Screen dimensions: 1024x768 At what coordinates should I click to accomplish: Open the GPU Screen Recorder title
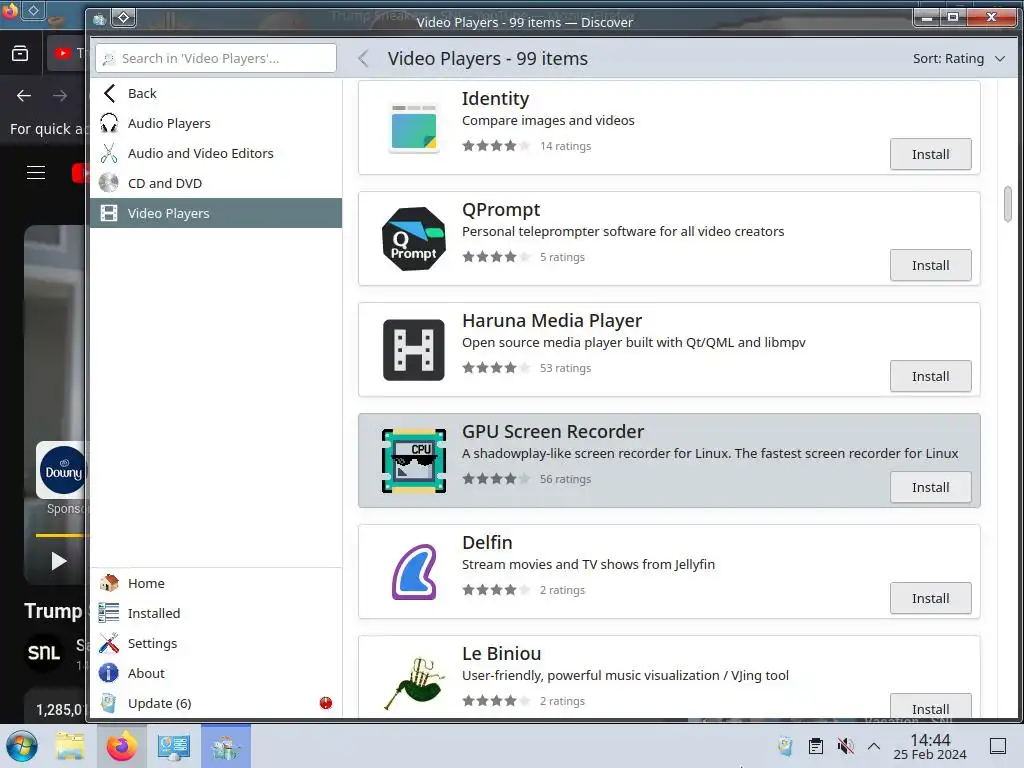point(552,432)
